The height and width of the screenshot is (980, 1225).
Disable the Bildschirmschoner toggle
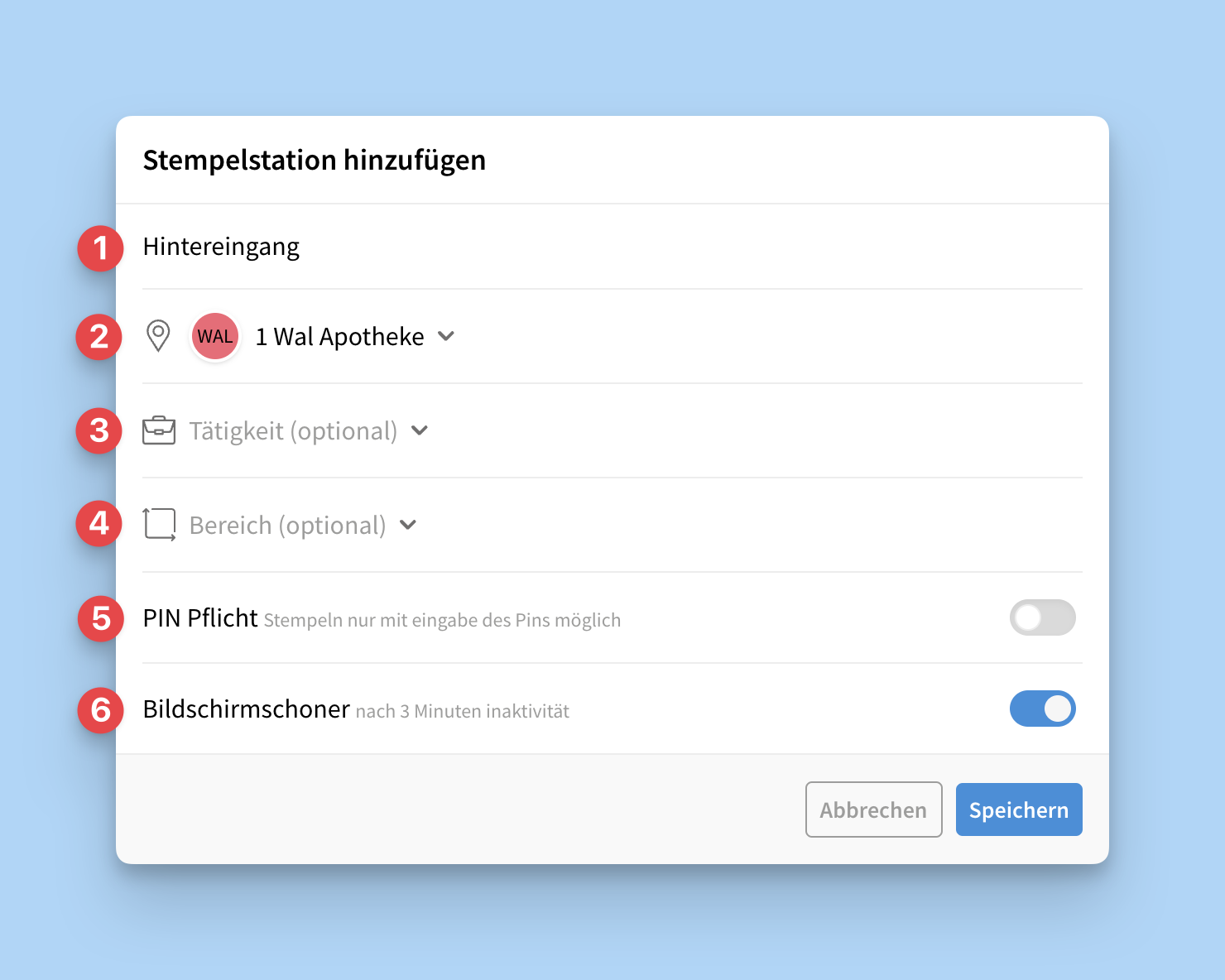1042,709
